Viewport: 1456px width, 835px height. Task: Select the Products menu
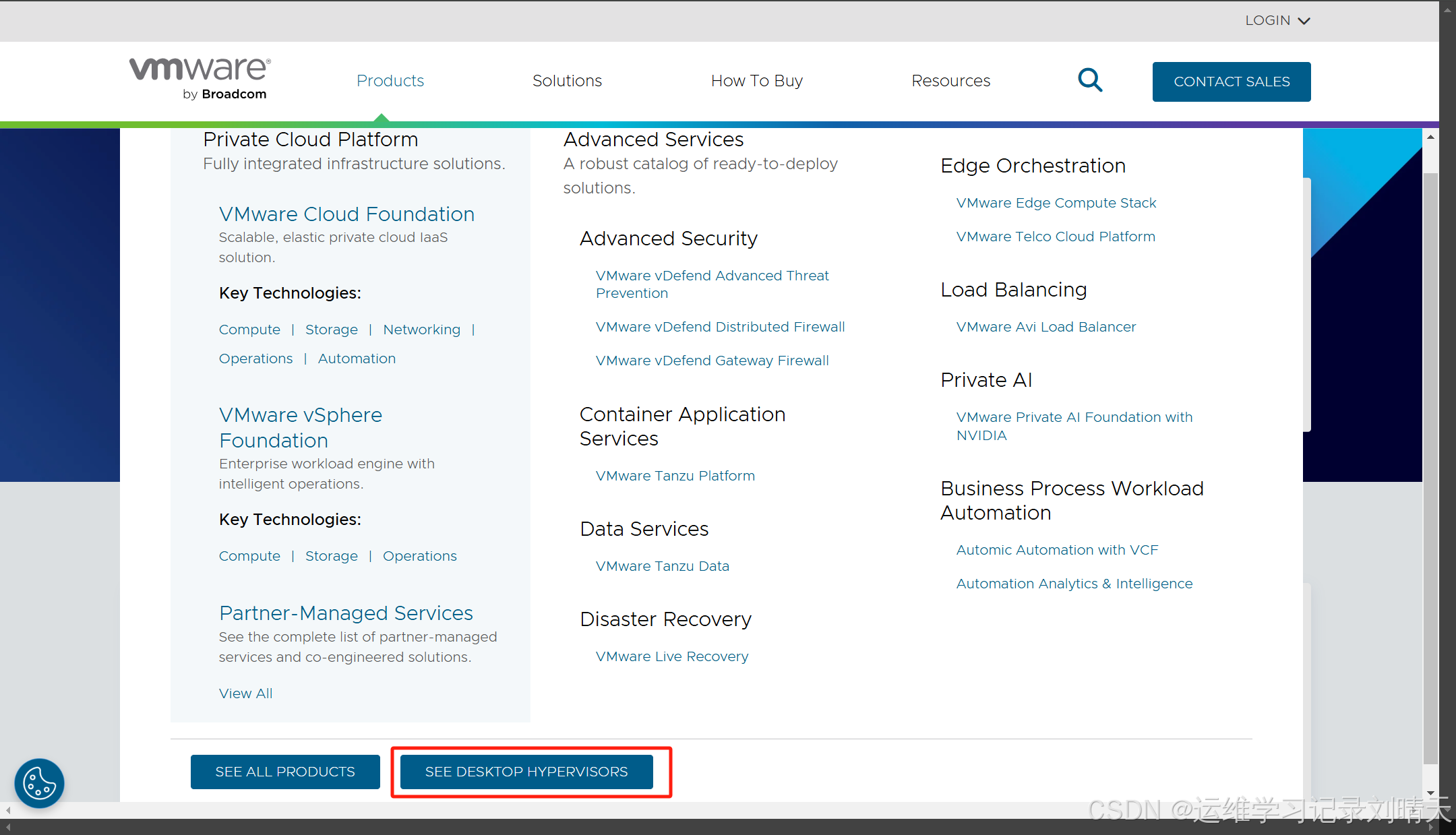(390, 80)
